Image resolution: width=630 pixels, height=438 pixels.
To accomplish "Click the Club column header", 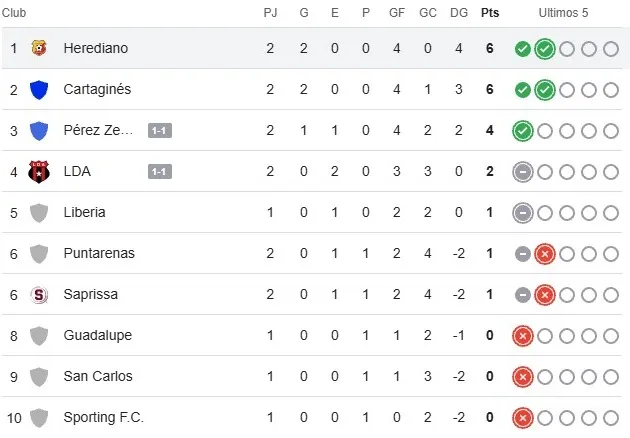I will pyautogui.click(x=14, y=12).
